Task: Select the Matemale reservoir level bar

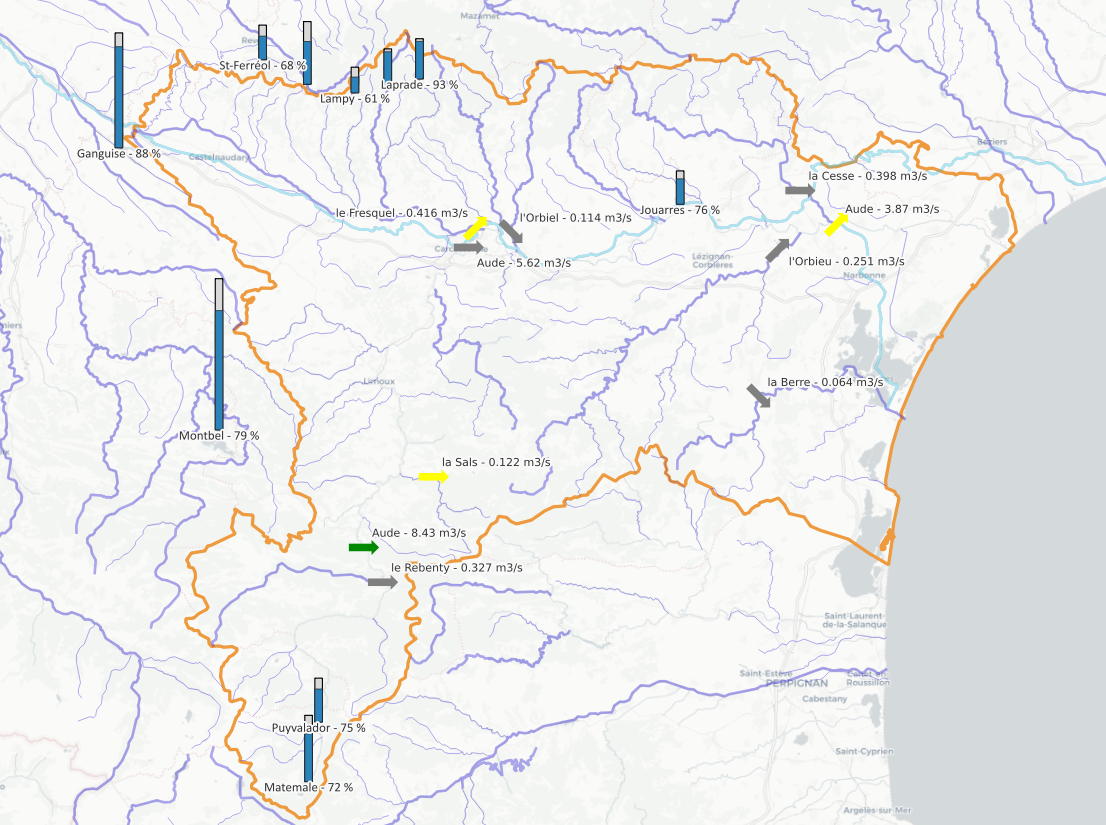Action: [308, 749]
